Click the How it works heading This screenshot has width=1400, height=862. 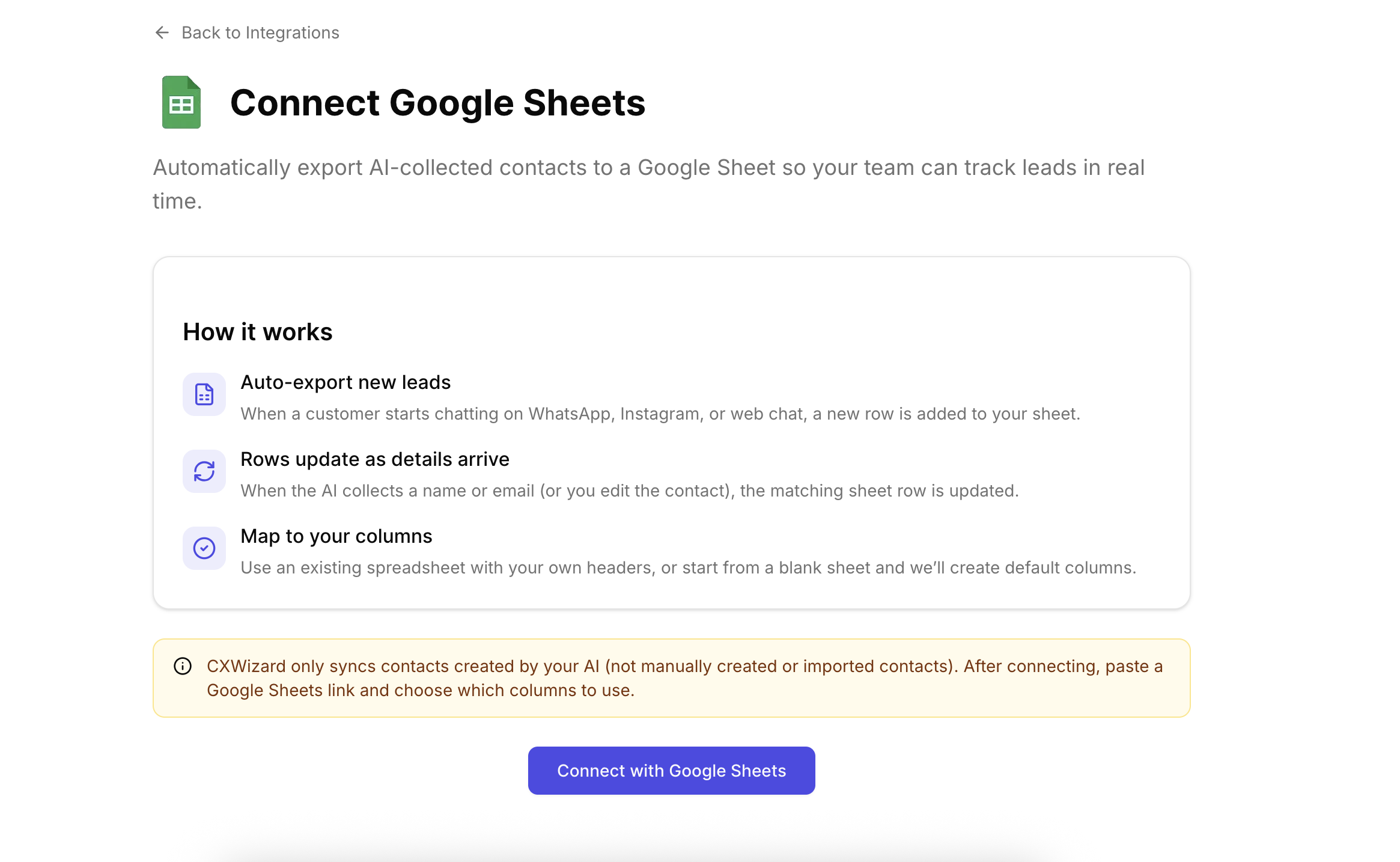coord(258,332)
